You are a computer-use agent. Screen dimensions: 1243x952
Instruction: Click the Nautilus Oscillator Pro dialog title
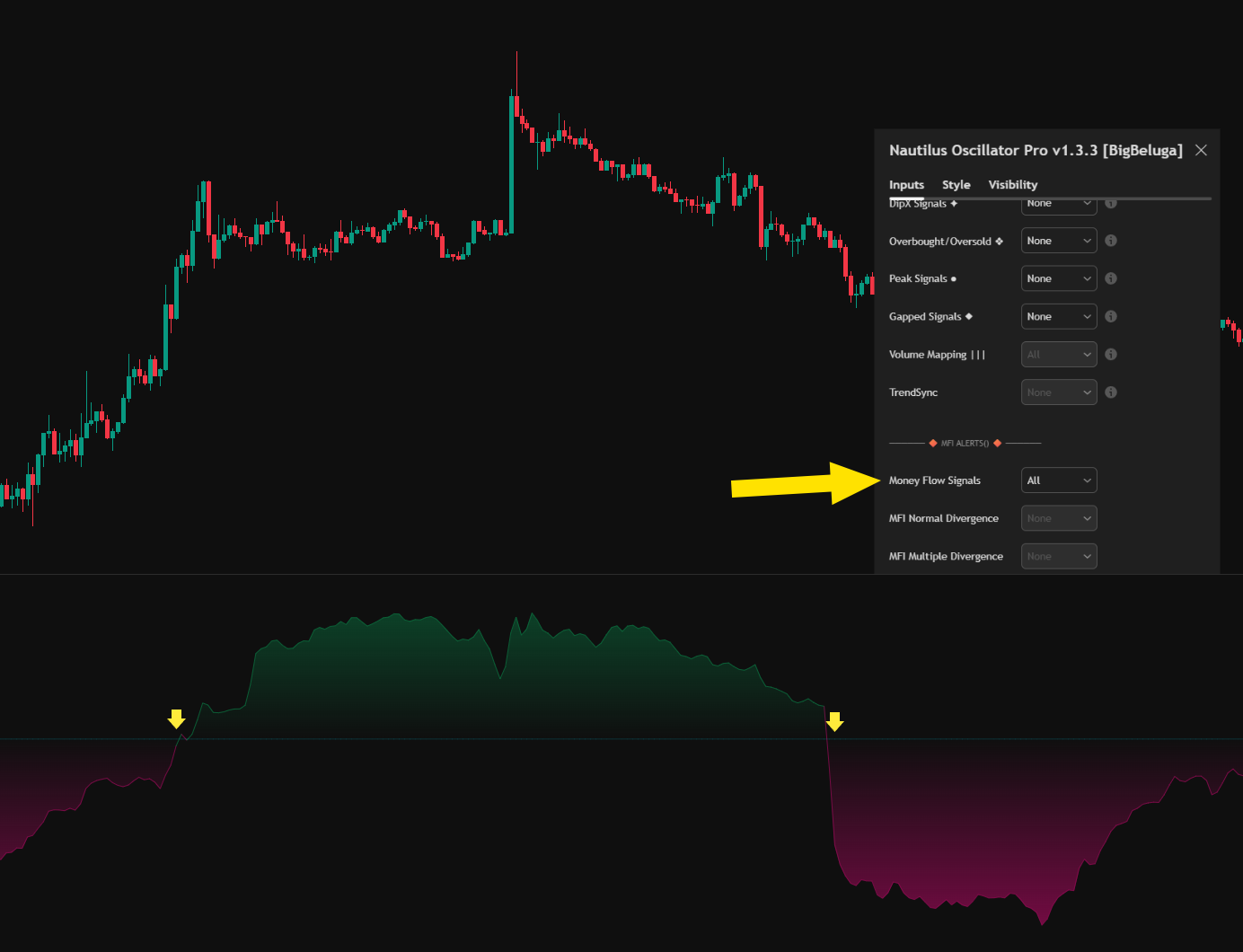click(1036, 150)
